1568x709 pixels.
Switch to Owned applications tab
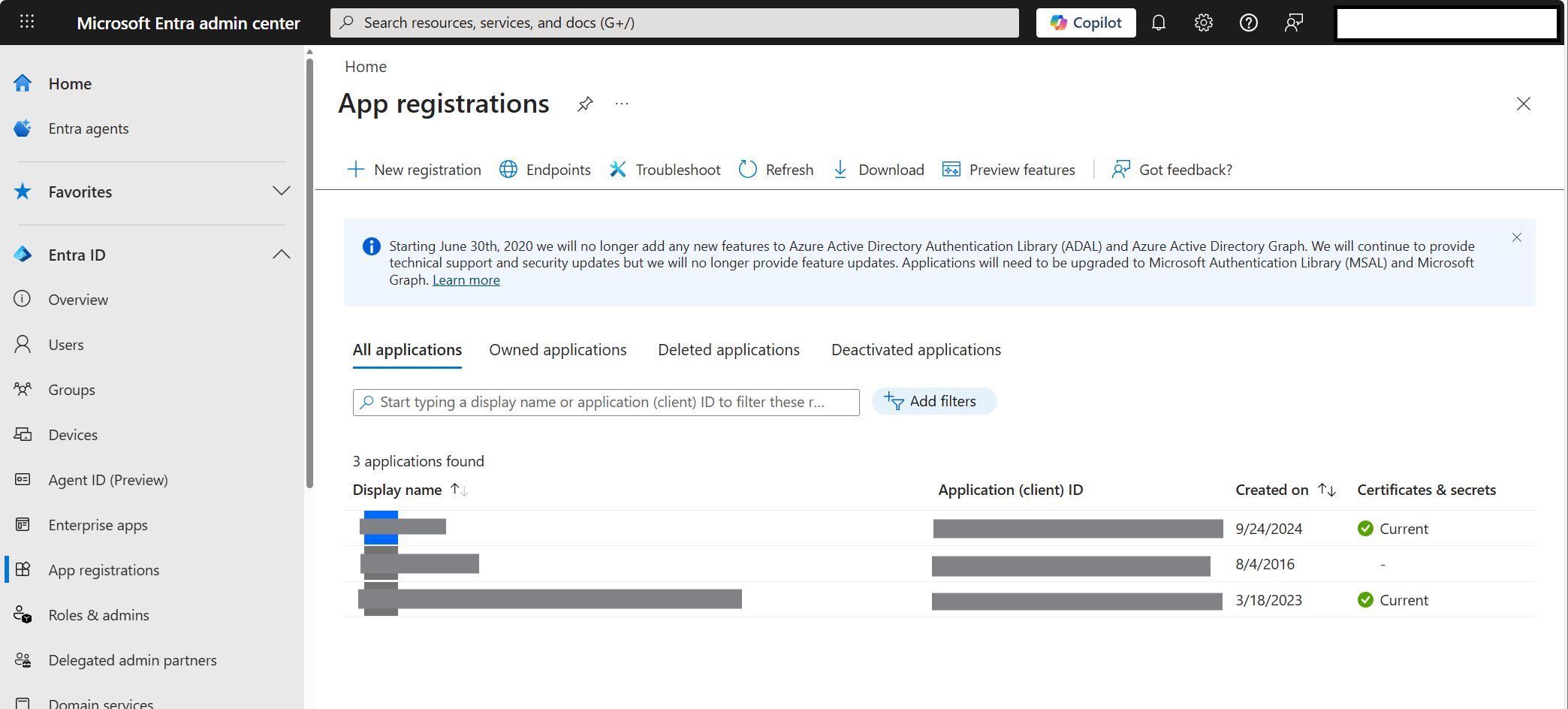[x=557, y=350]
